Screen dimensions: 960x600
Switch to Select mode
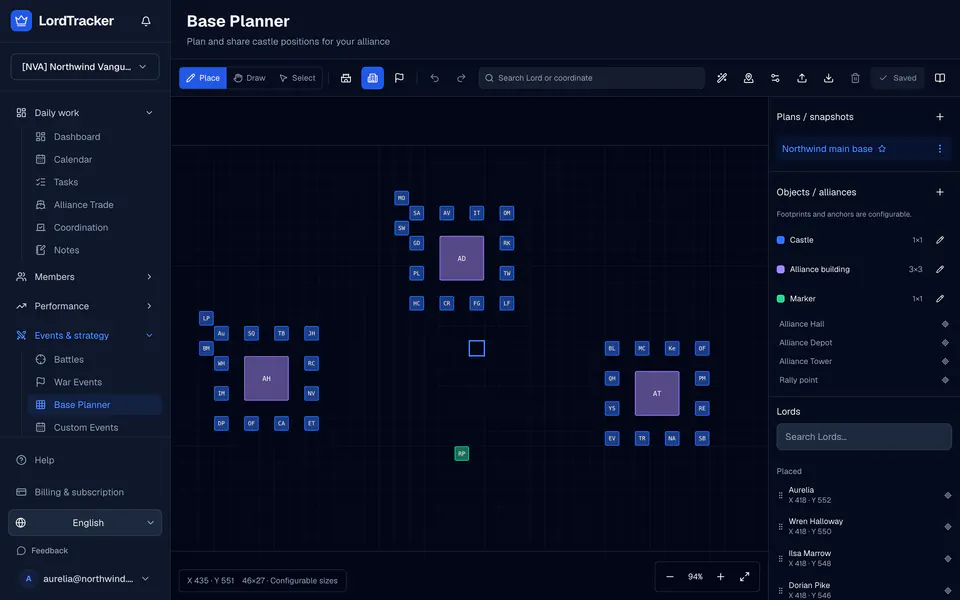(297, 78)
